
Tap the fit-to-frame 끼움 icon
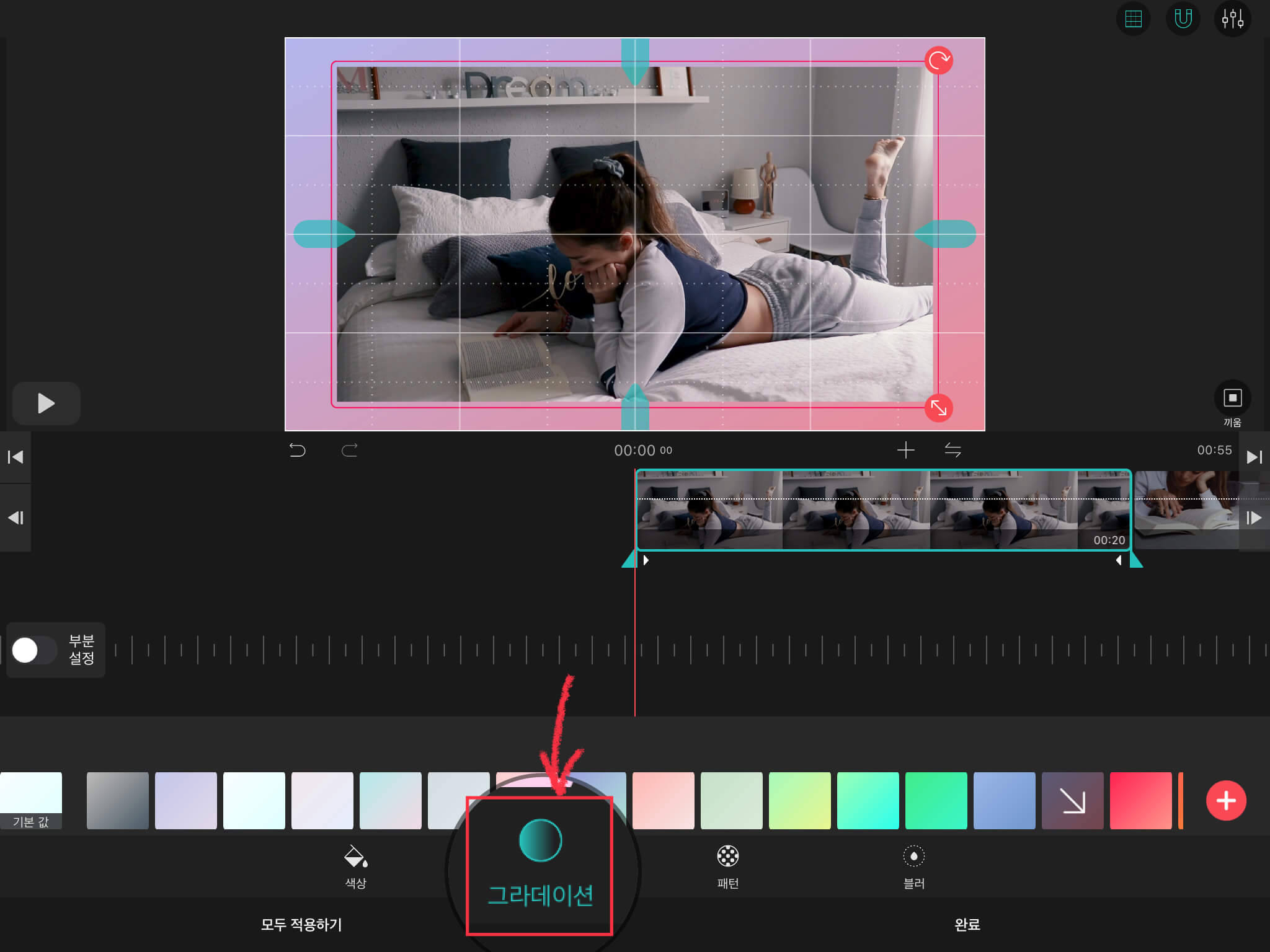(1232, 399)
